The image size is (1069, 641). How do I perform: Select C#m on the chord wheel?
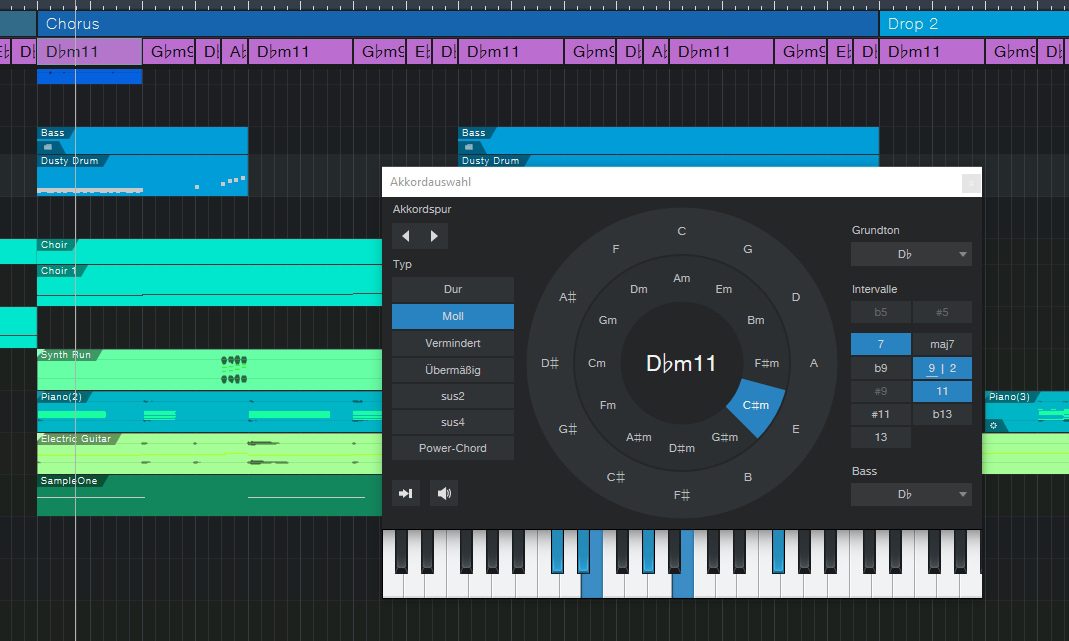756,405
